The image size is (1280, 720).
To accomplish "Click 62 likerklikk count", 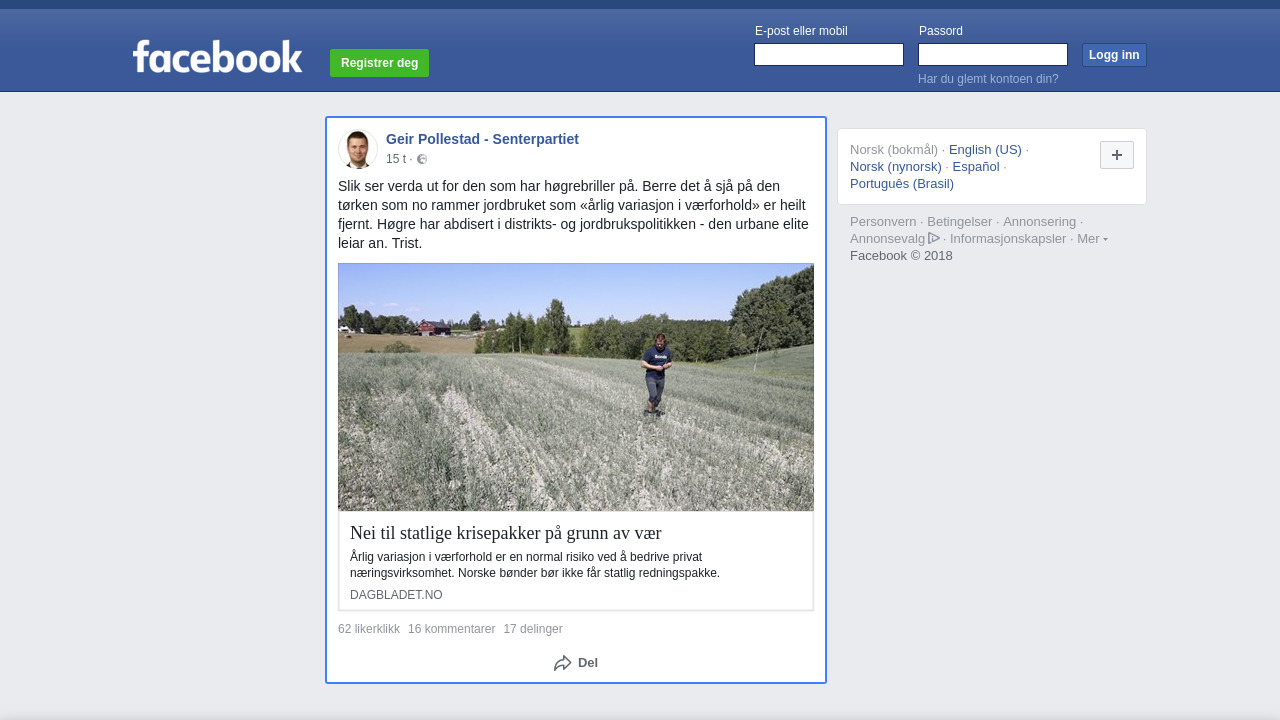I will click(x=369, y=629).
